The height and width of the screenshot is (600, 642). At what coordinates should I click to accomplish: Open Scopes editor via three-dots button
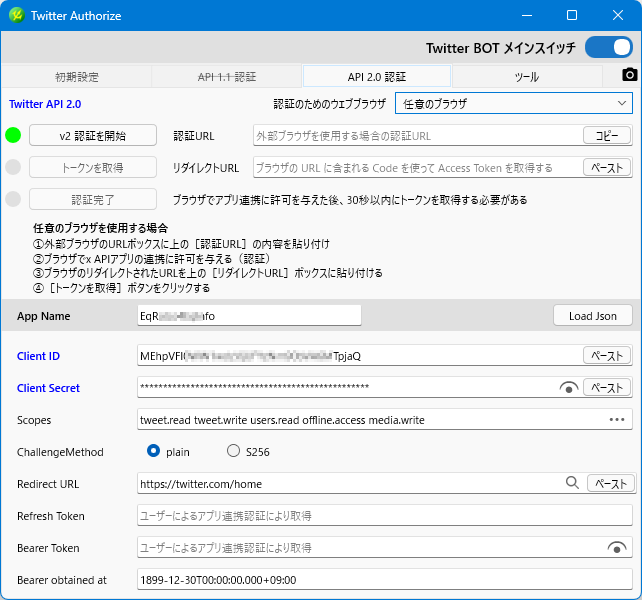[x=617, y=420]
